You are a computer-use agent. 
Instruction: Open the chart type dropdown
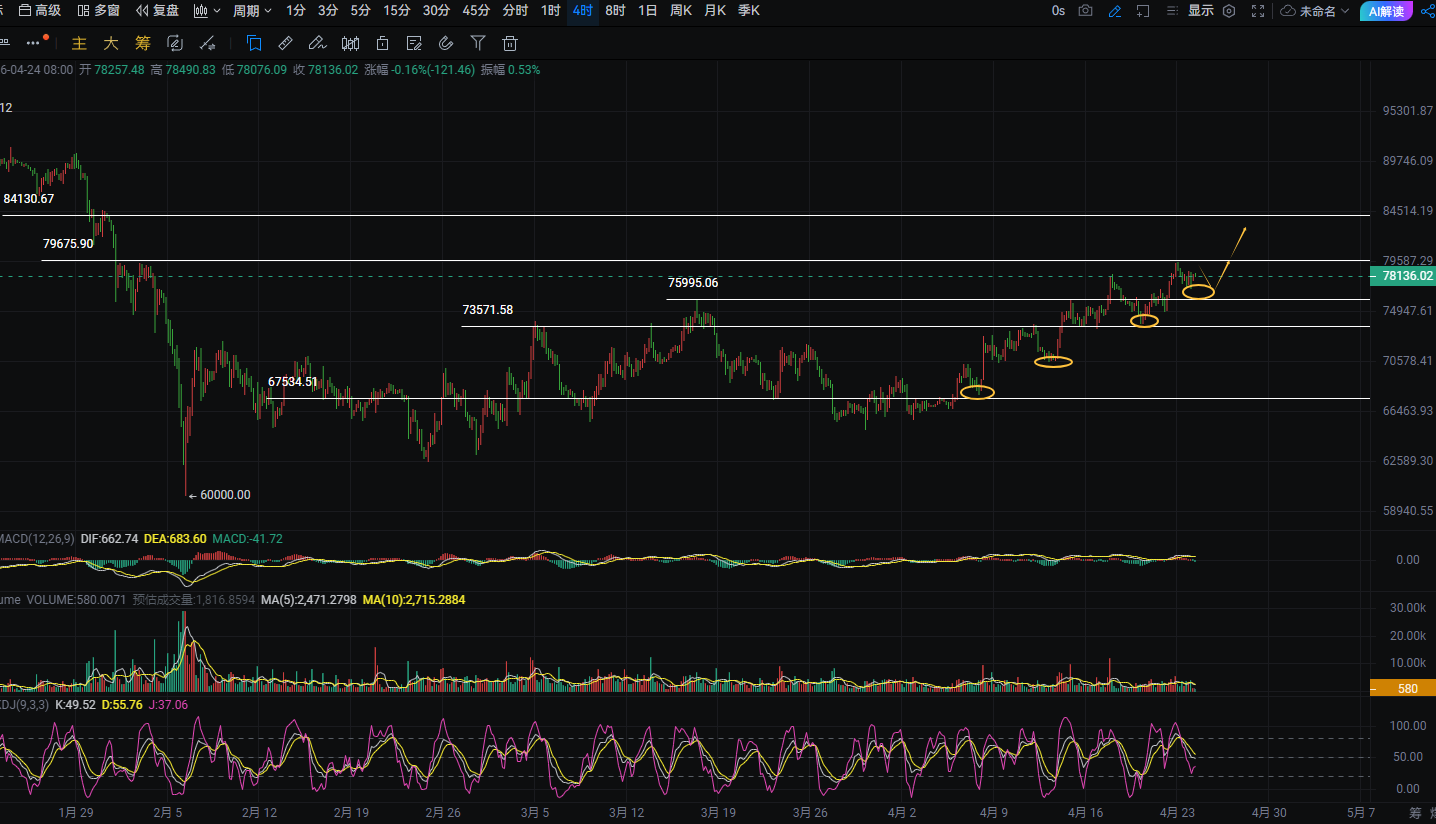pos(207,11)
